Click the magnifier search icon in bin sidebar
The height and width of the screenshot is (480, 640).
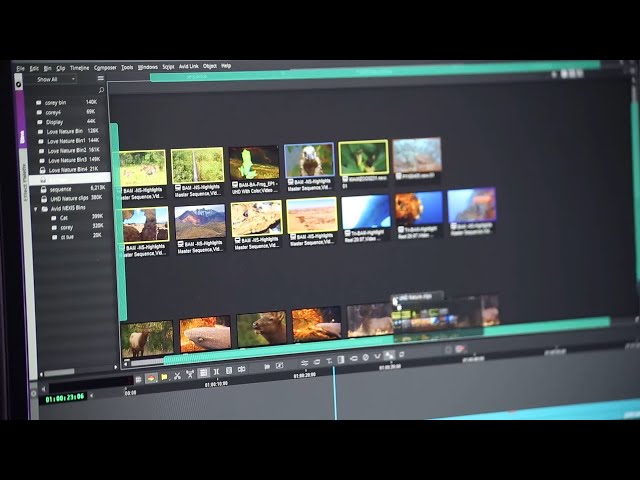pos(101,90)
